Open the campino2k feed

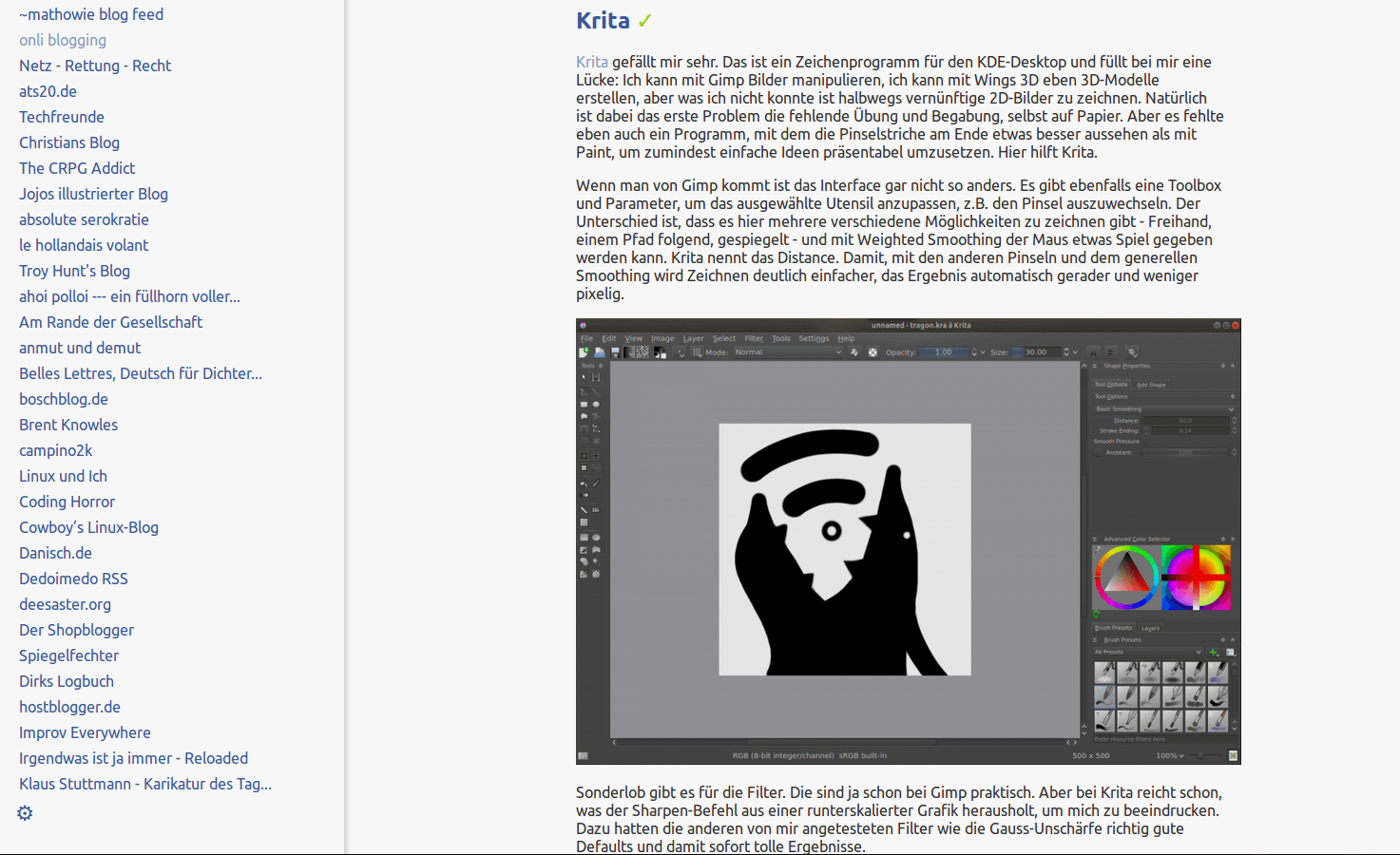56,450
